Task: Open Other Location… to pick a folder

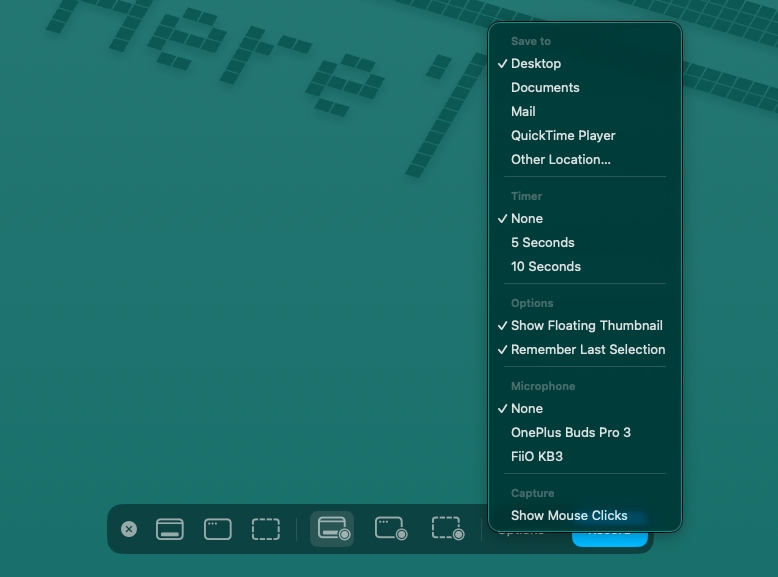Action: tap(560, 159)
